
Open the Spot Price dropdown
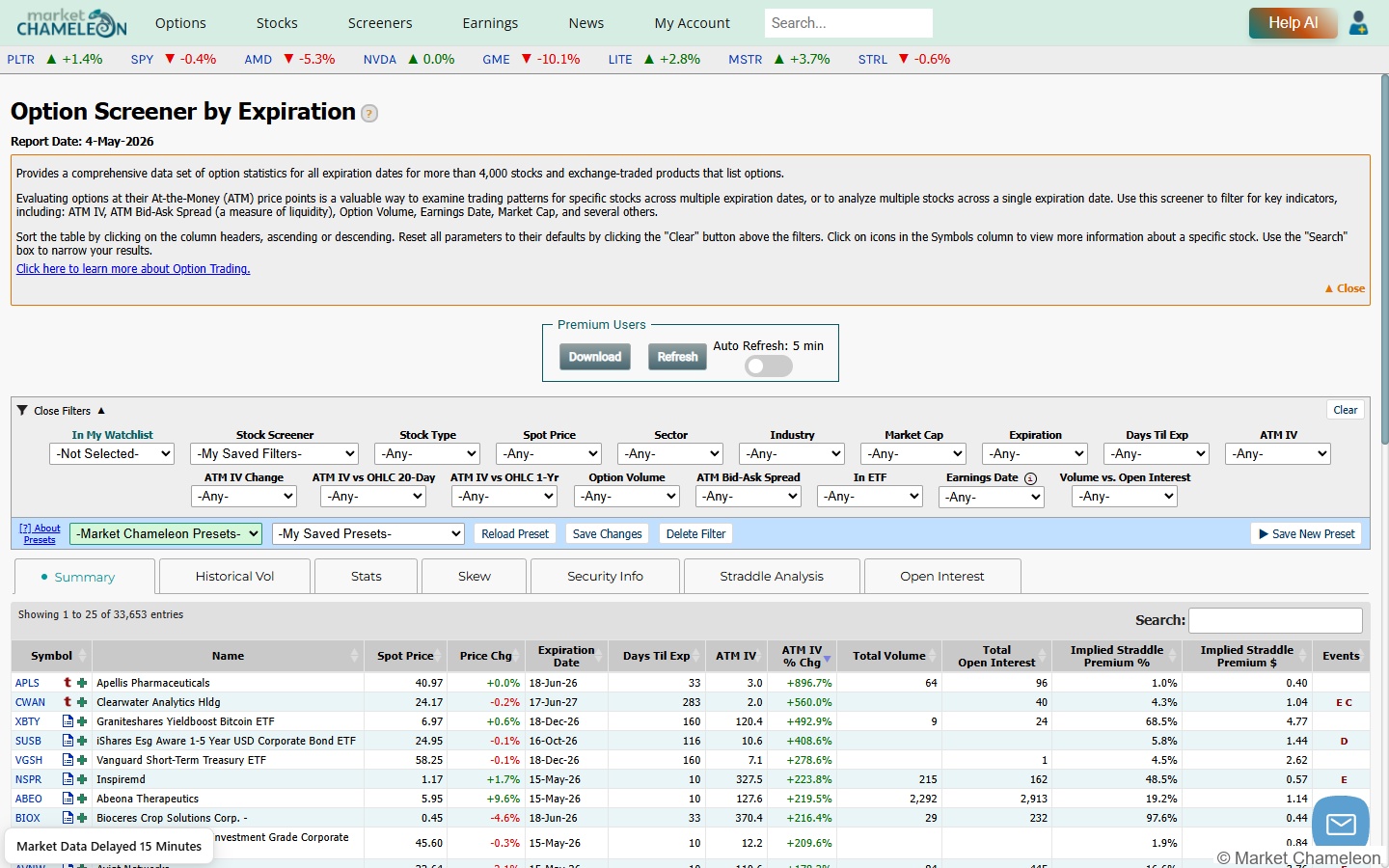coord(549,453)
